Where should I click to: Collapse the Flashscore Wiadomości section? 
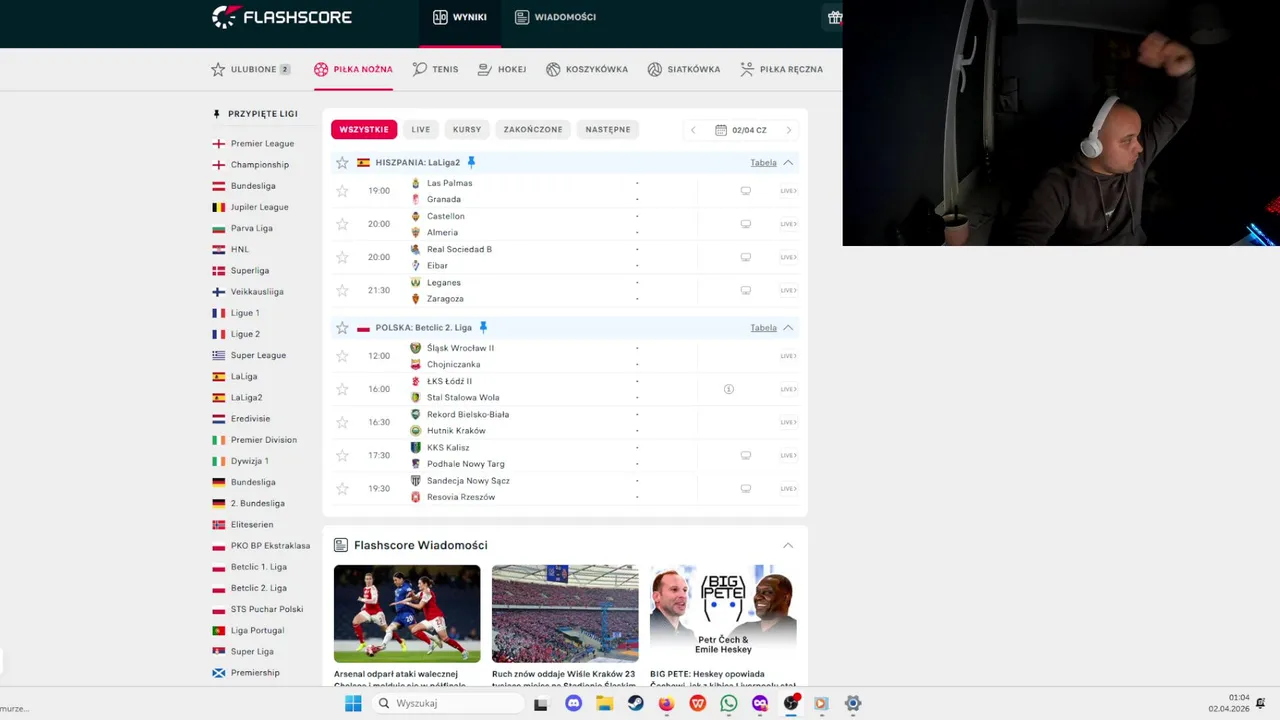coord(788,545)
